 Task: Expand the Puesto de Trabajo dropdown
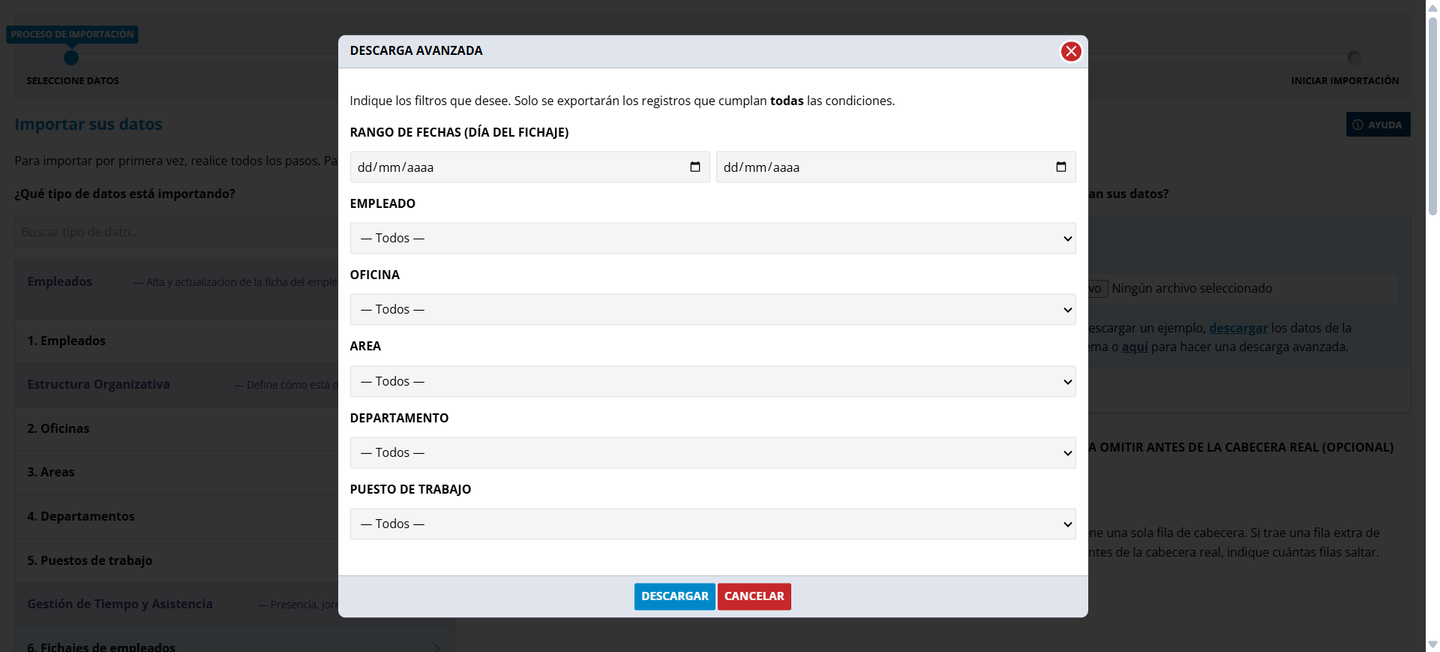pos(713,524)
